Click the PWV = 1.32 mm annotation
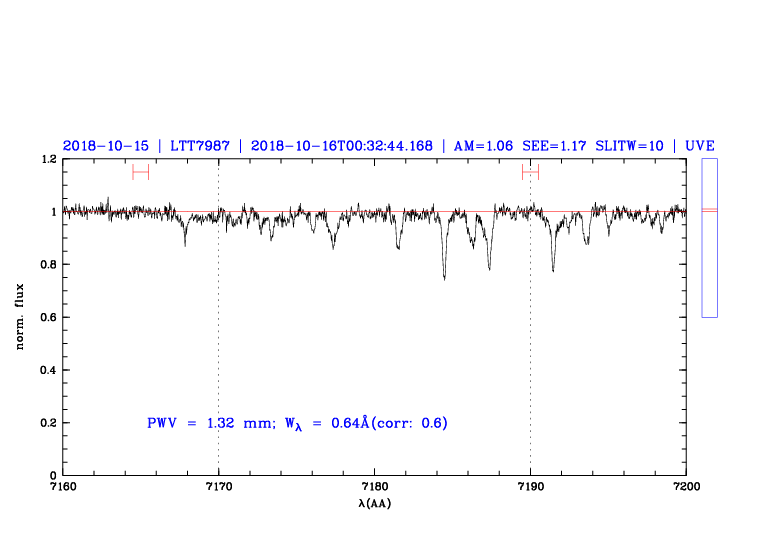Screen dimensions: 782x542 click(209, 424)
